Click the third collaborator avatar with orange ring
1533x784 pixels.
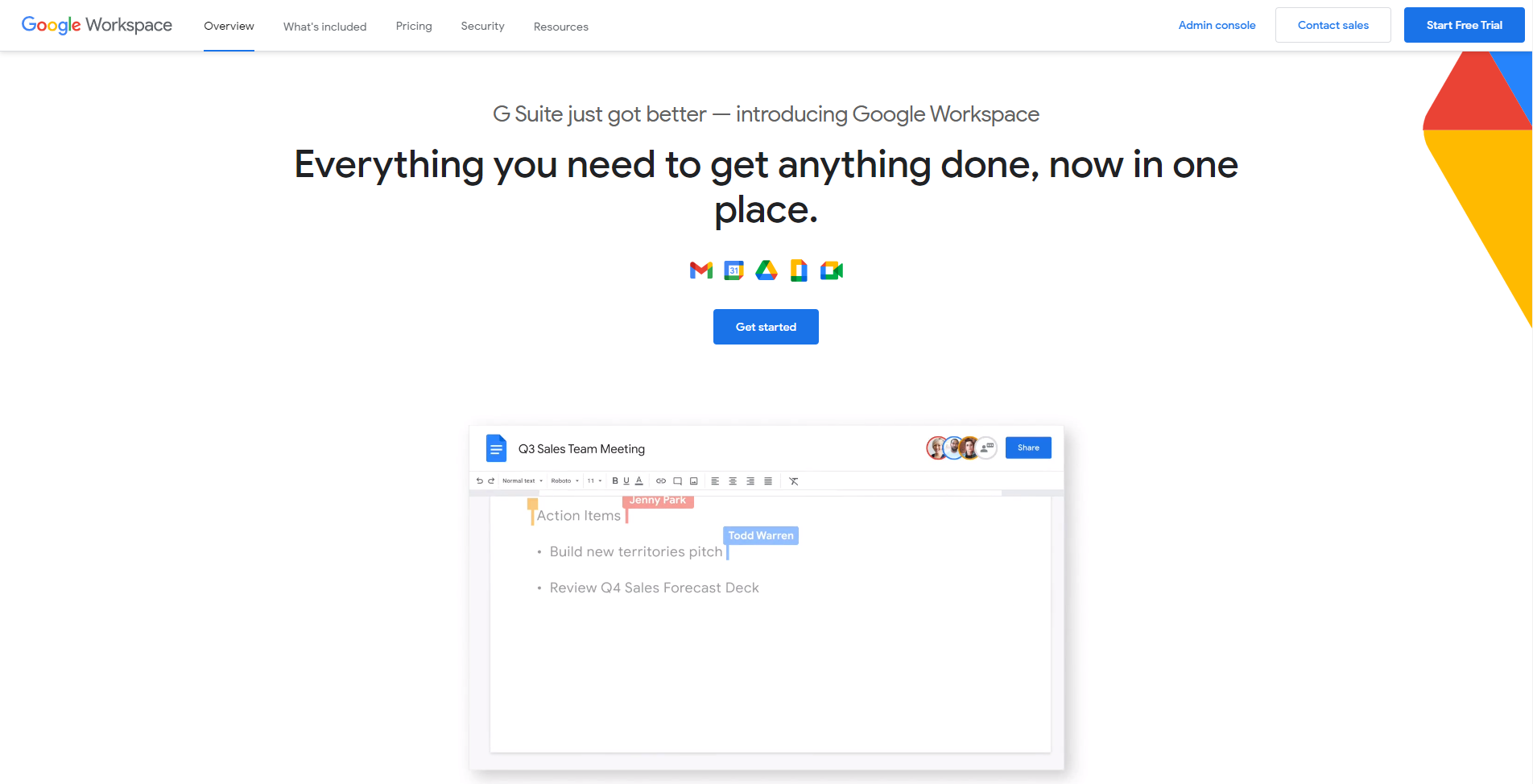click(x=969, y=448)
